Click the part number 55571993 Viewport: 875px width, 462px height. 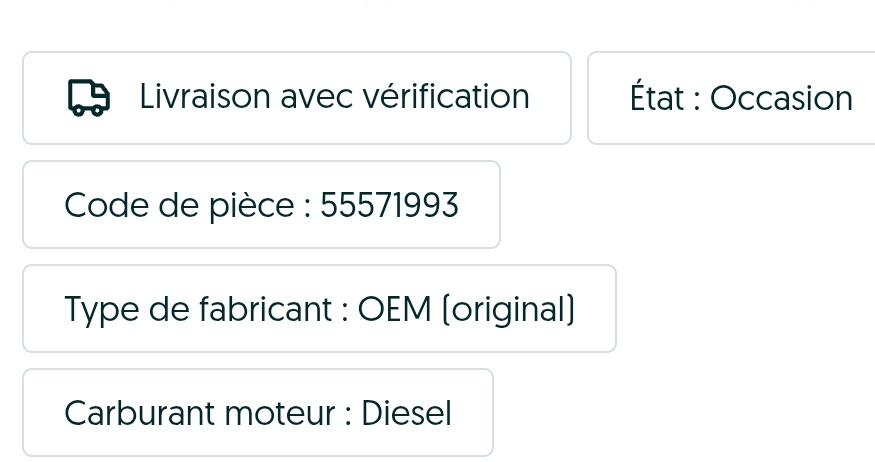point(390,205)
